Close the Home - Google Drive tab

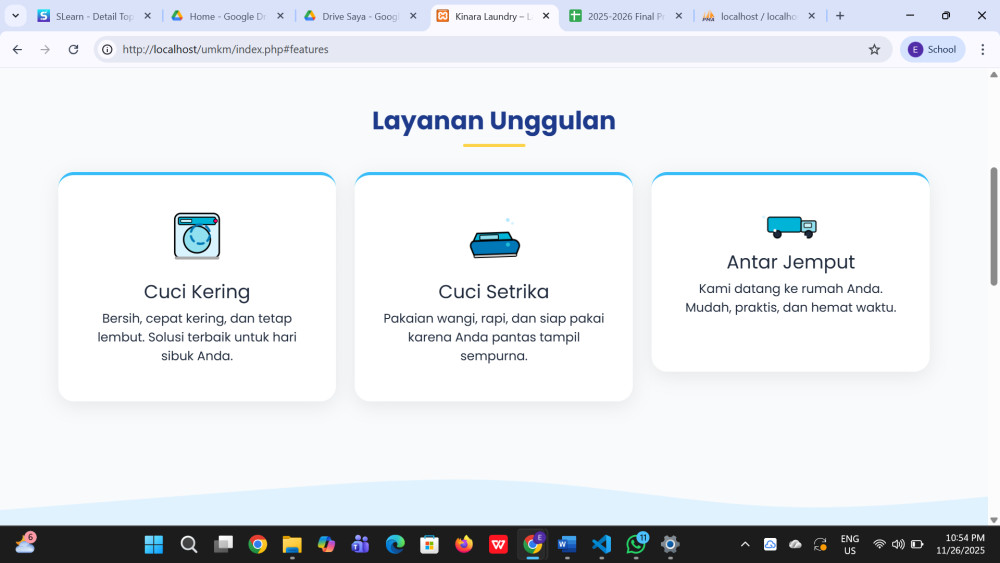(280, 16)
